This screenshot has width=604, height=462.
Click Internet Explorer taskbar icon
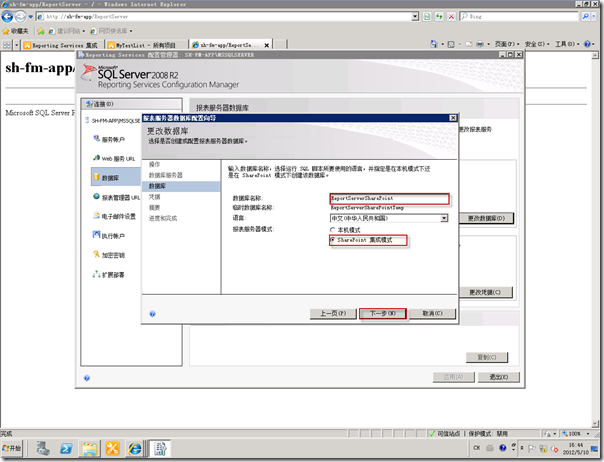point(135,449)
